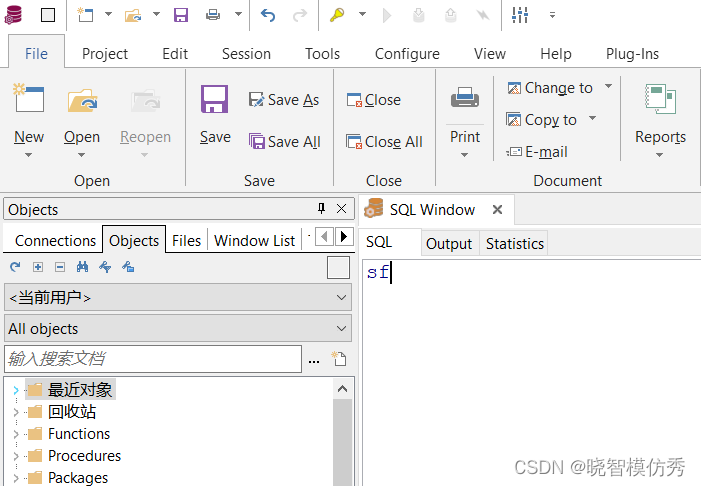Open the Session ribbon tab
701x486 pixels.
(x=246, y=54)
